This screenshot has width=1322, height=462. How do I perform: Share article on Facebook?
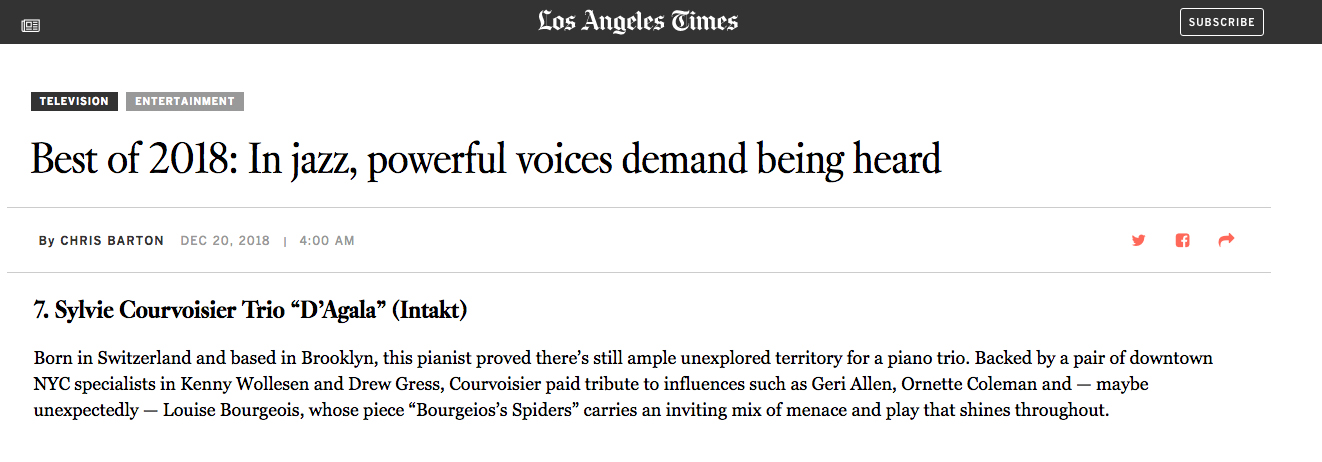click(x=1182, y=240)
